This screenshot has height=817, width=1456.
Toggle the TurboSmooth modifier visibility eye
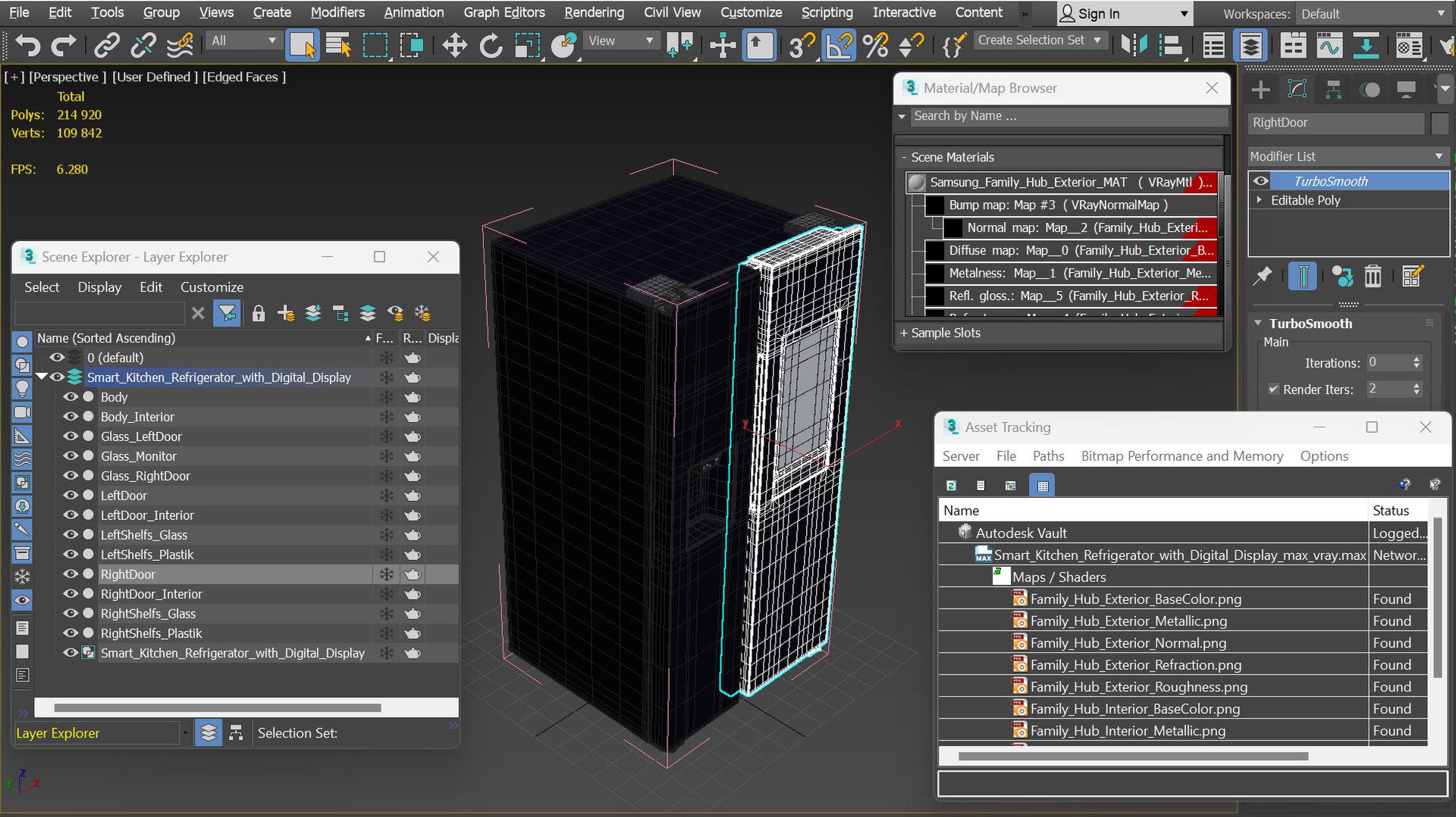click(x=1260, y=181)
